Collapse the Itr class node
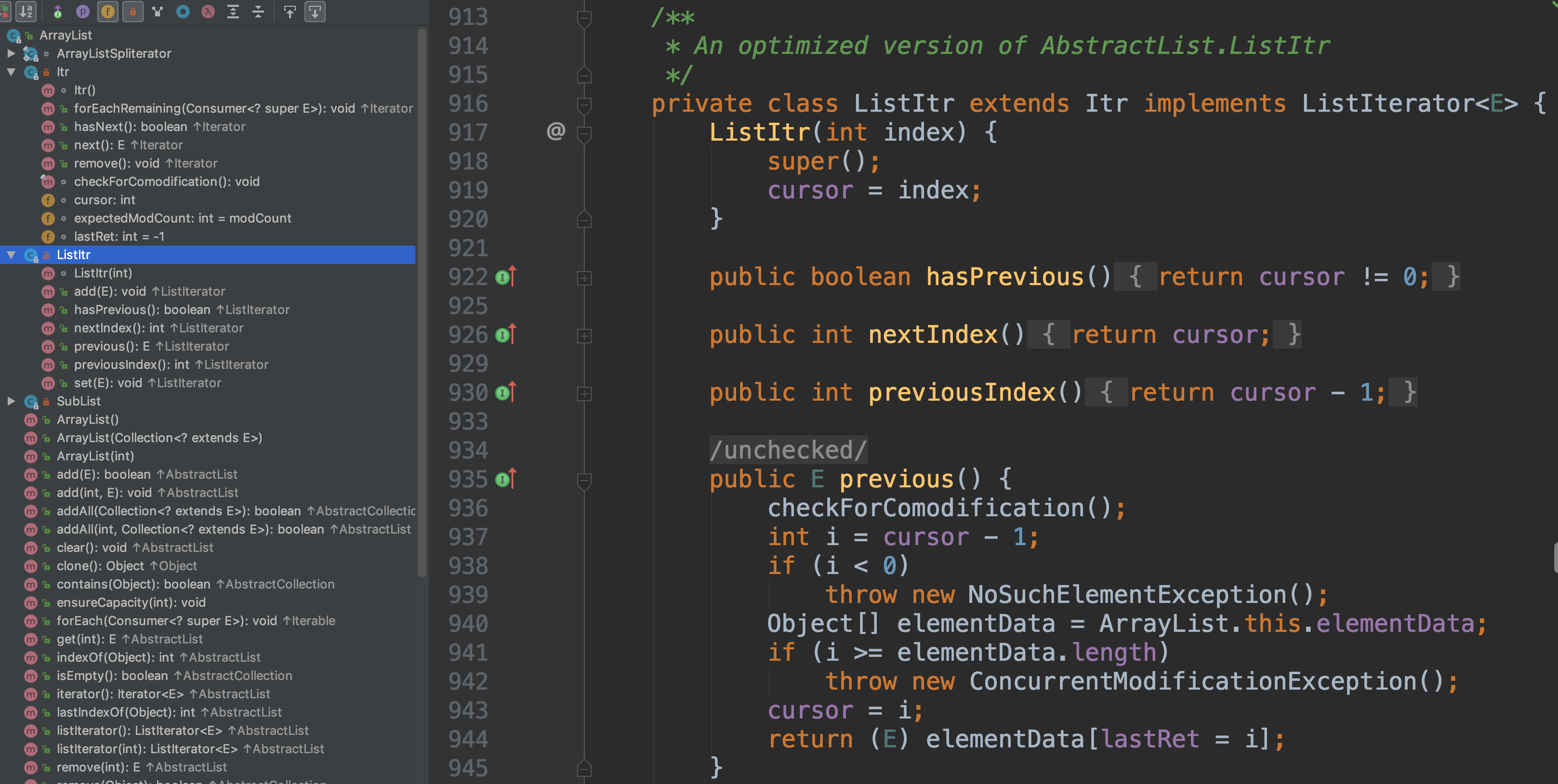This screenshot has width=1558, height=784. point(11,71)
